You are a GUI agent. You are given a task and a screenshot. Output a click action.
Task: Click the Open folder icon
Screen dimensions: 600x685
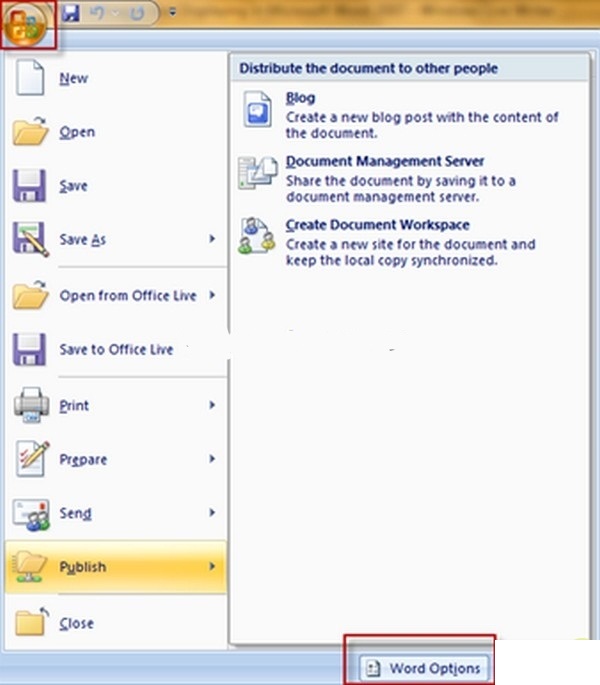(31, 132)
